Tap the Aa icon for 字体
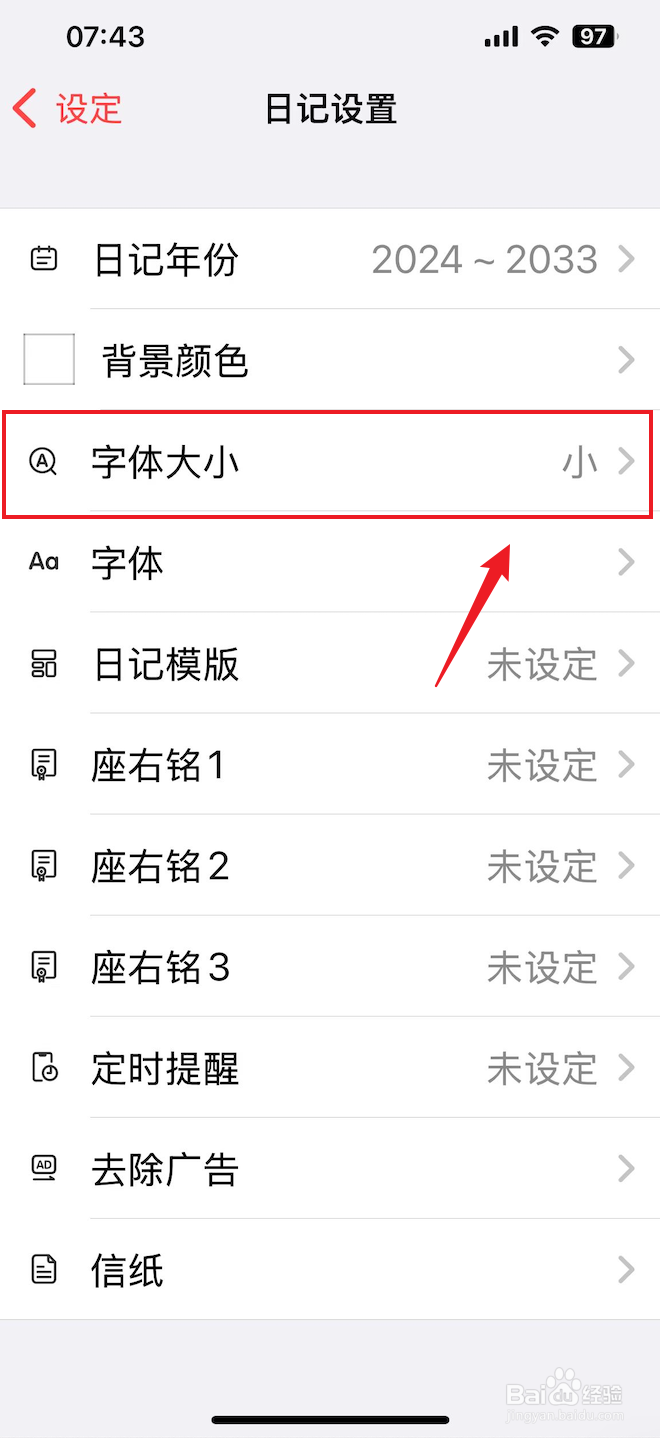Viewport: 660px width, 1438px height. point(43,563)
